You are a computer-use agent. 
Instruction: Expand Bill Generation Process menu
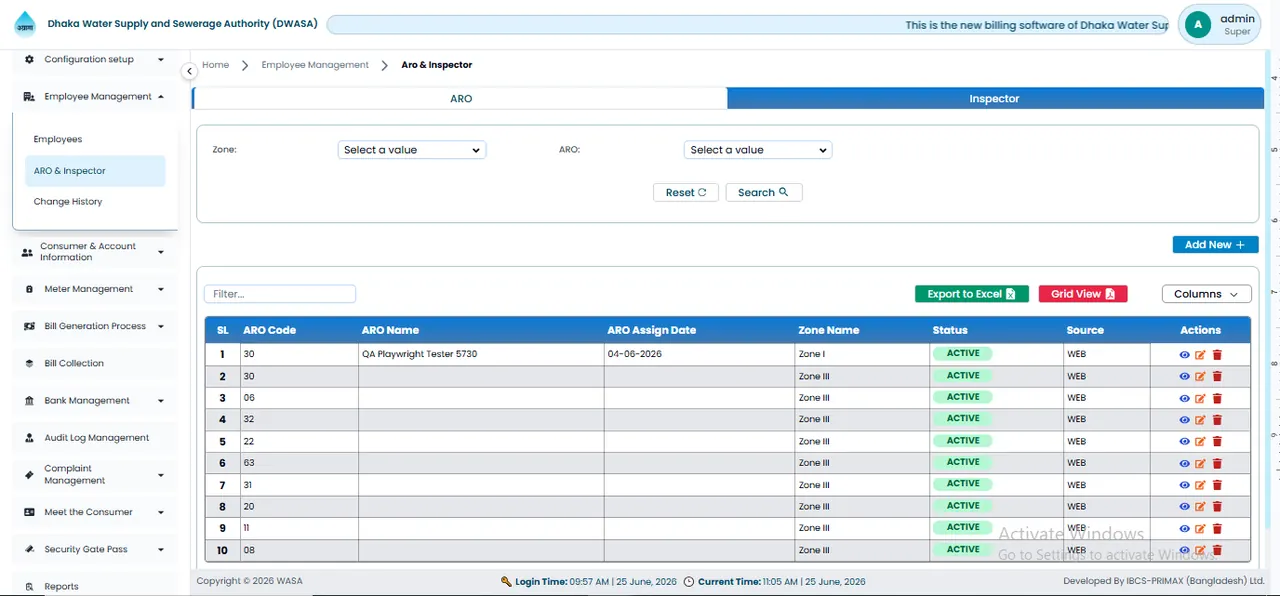(x=161, y=326)
